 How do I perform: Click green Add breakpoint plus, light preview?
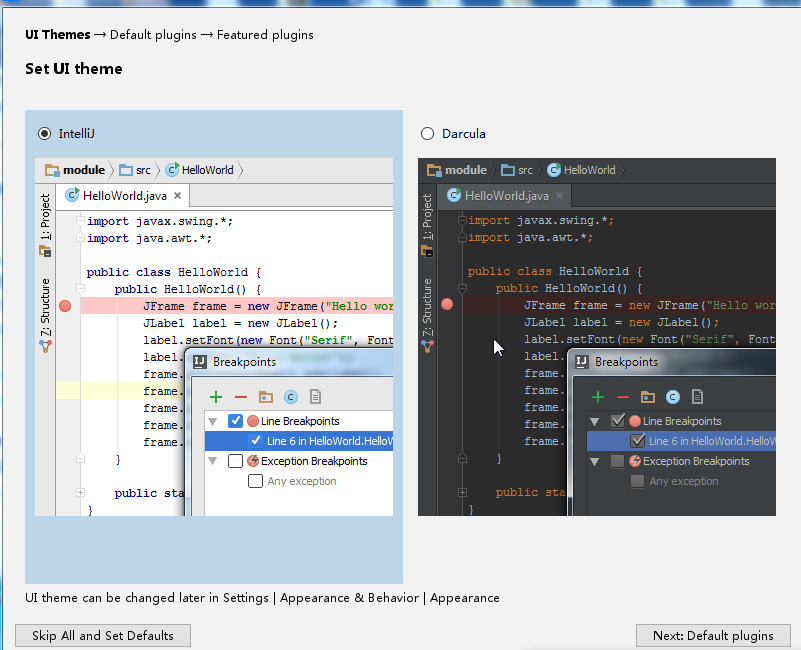coord(216,397)
